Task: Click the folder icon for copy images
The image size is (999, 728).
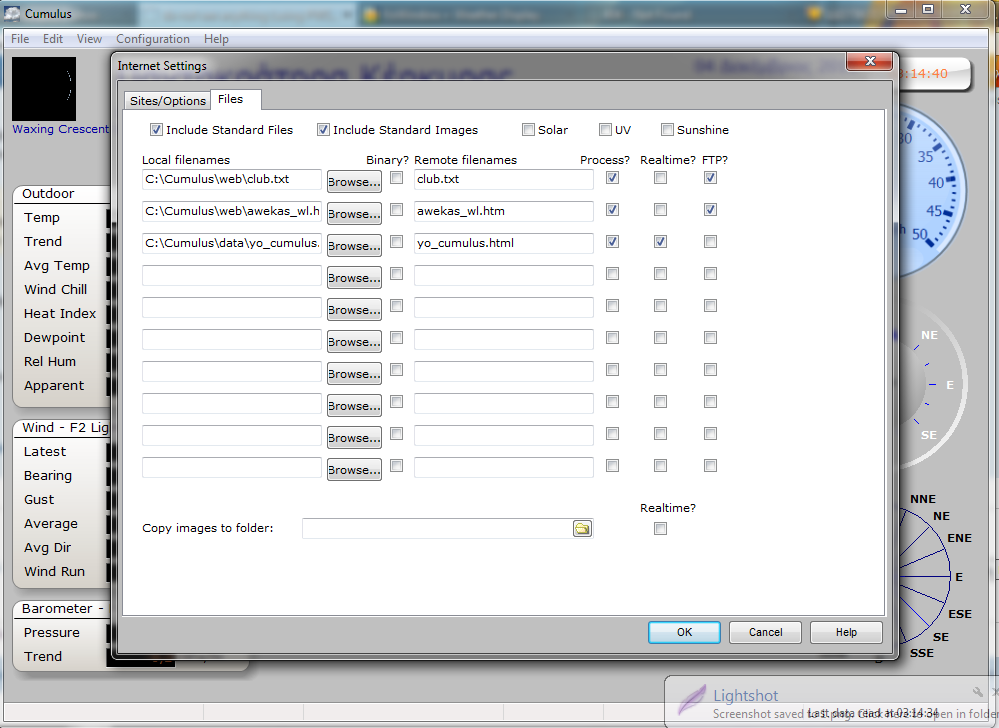Action: [x=582, y=528]
